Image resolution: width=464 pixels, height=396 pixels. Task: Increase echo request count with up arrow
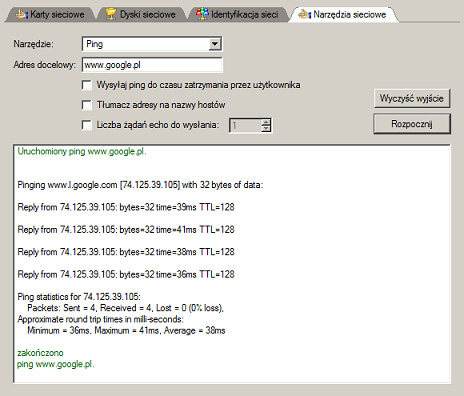pyautogui.click(x=266, y=122)
